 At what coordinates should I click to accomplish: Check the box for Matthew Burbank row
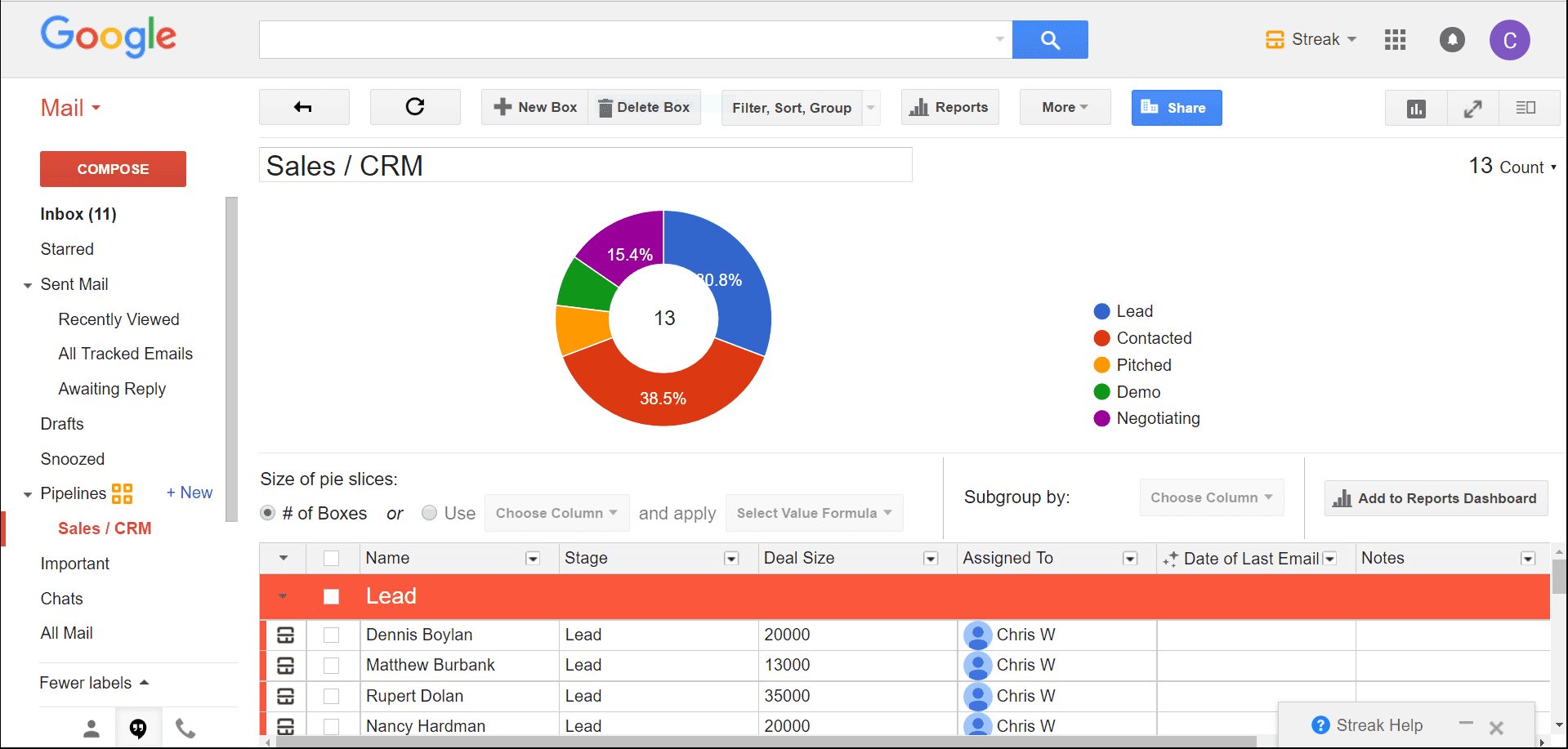click(x=331, y=666)
